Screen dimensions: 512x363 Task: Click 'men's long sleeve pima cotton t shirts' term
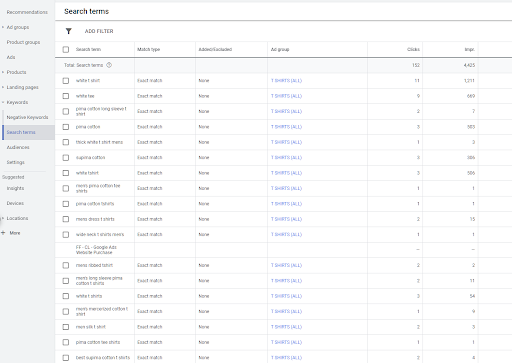tap(99, 281)
